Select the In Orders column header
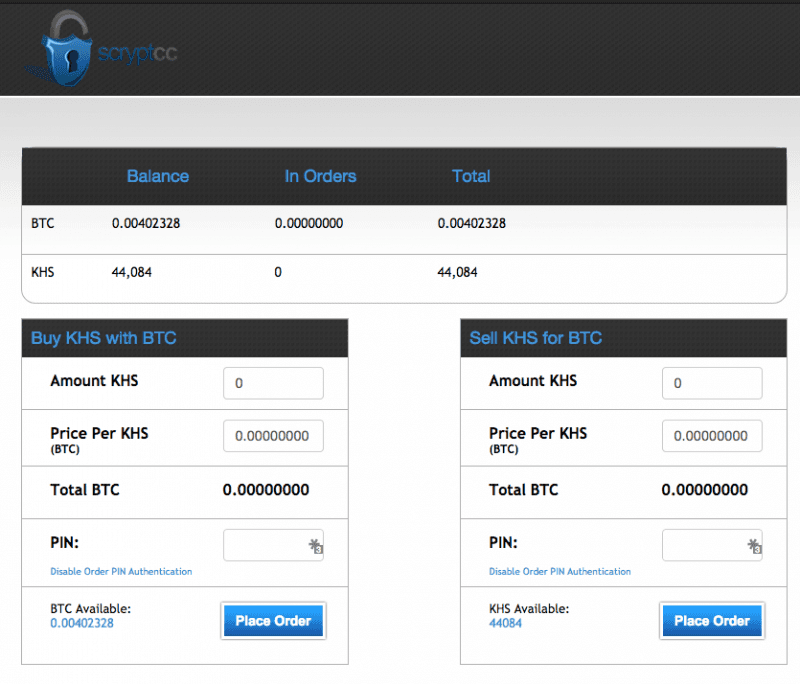 coord(320,176)
